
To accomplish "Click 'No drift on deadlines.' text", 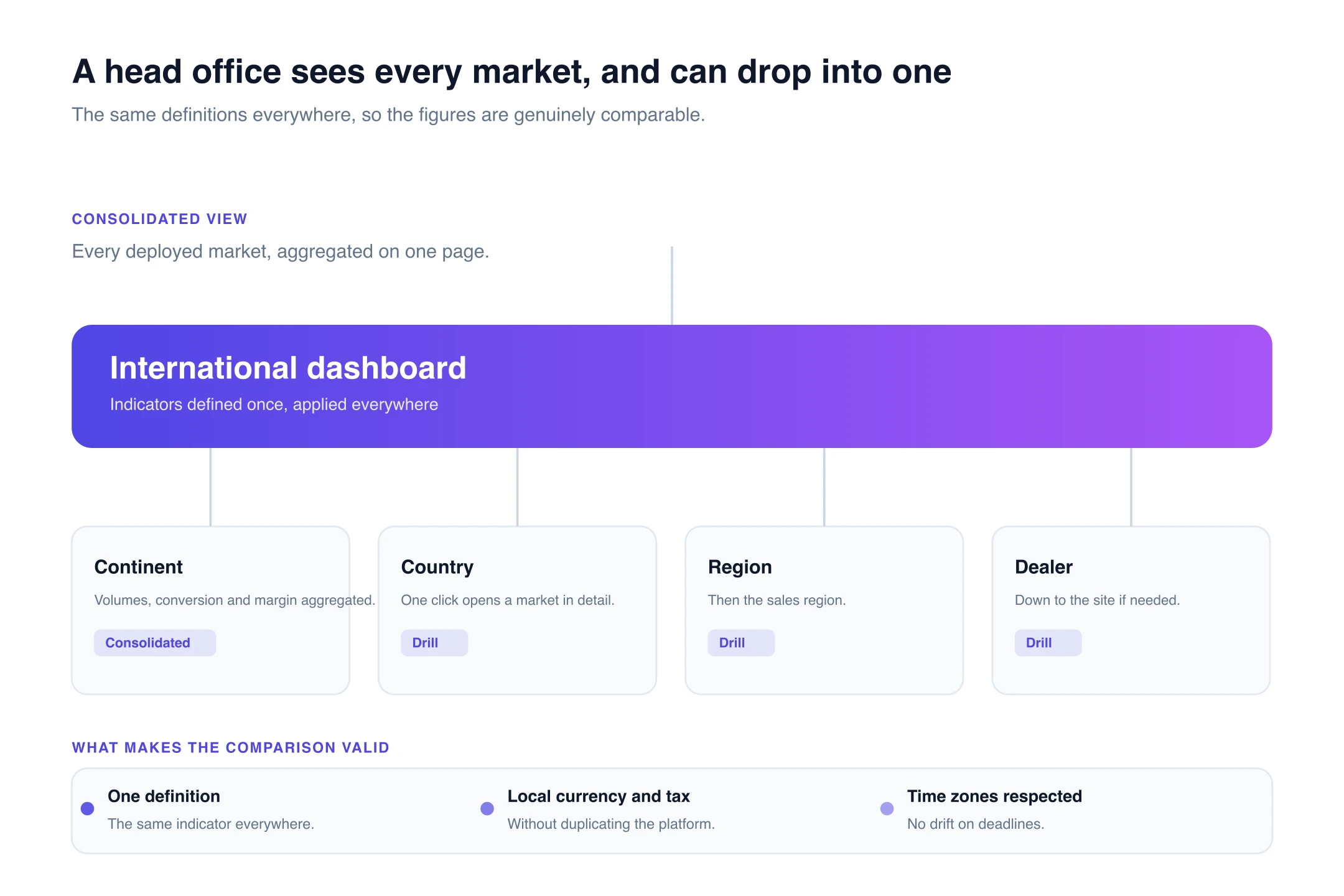I will 976,824.
